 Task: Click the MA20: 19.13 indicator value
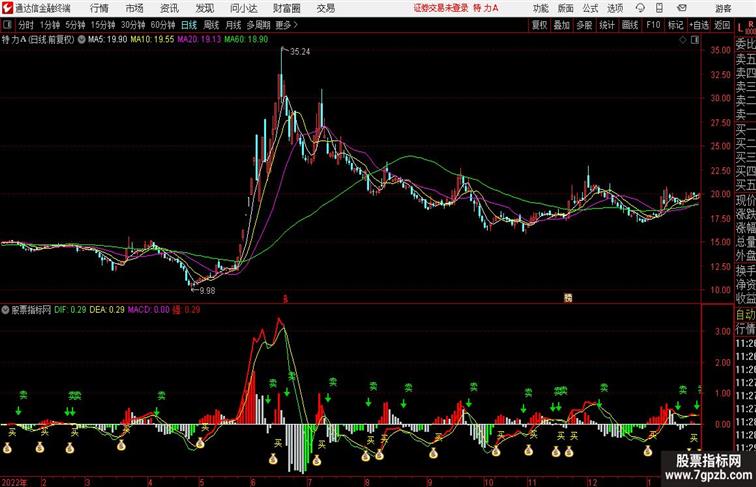[199, 40]
